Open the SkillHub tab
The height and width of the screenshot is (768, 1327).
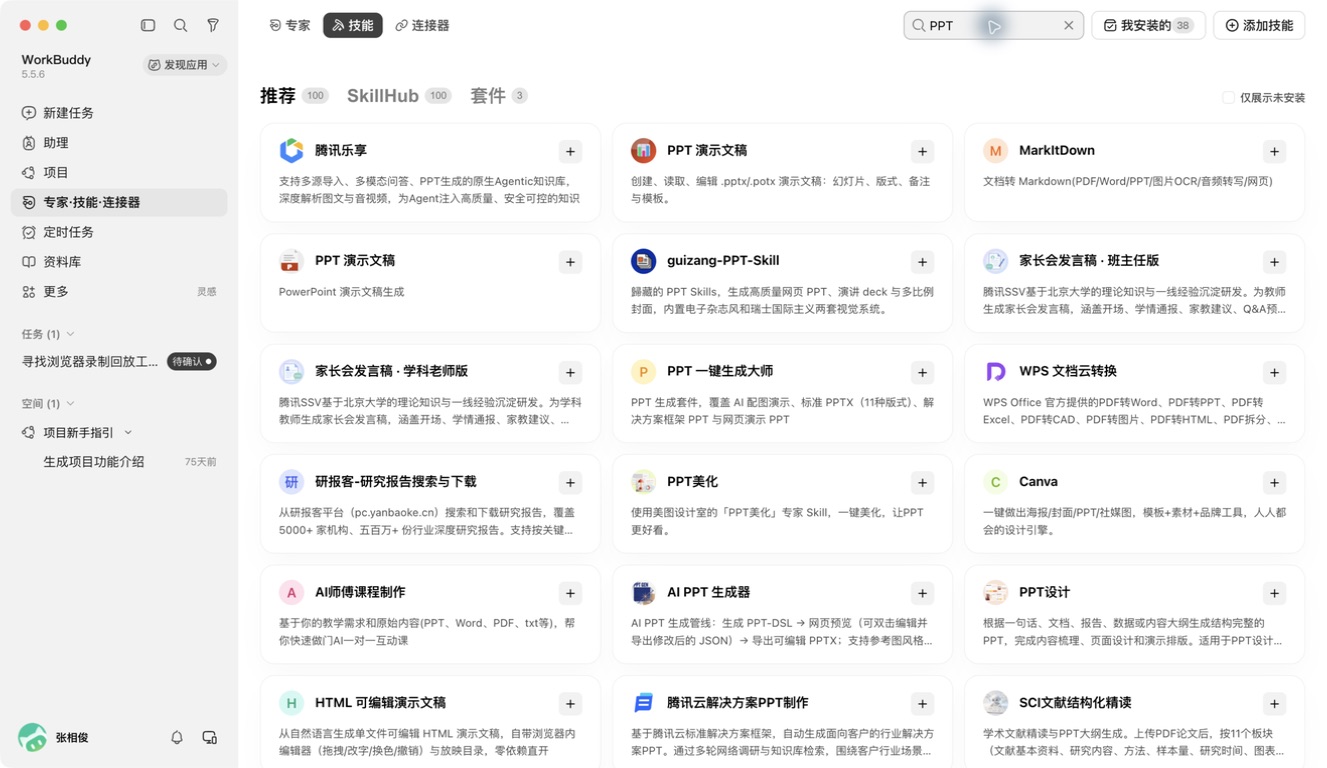399,96
